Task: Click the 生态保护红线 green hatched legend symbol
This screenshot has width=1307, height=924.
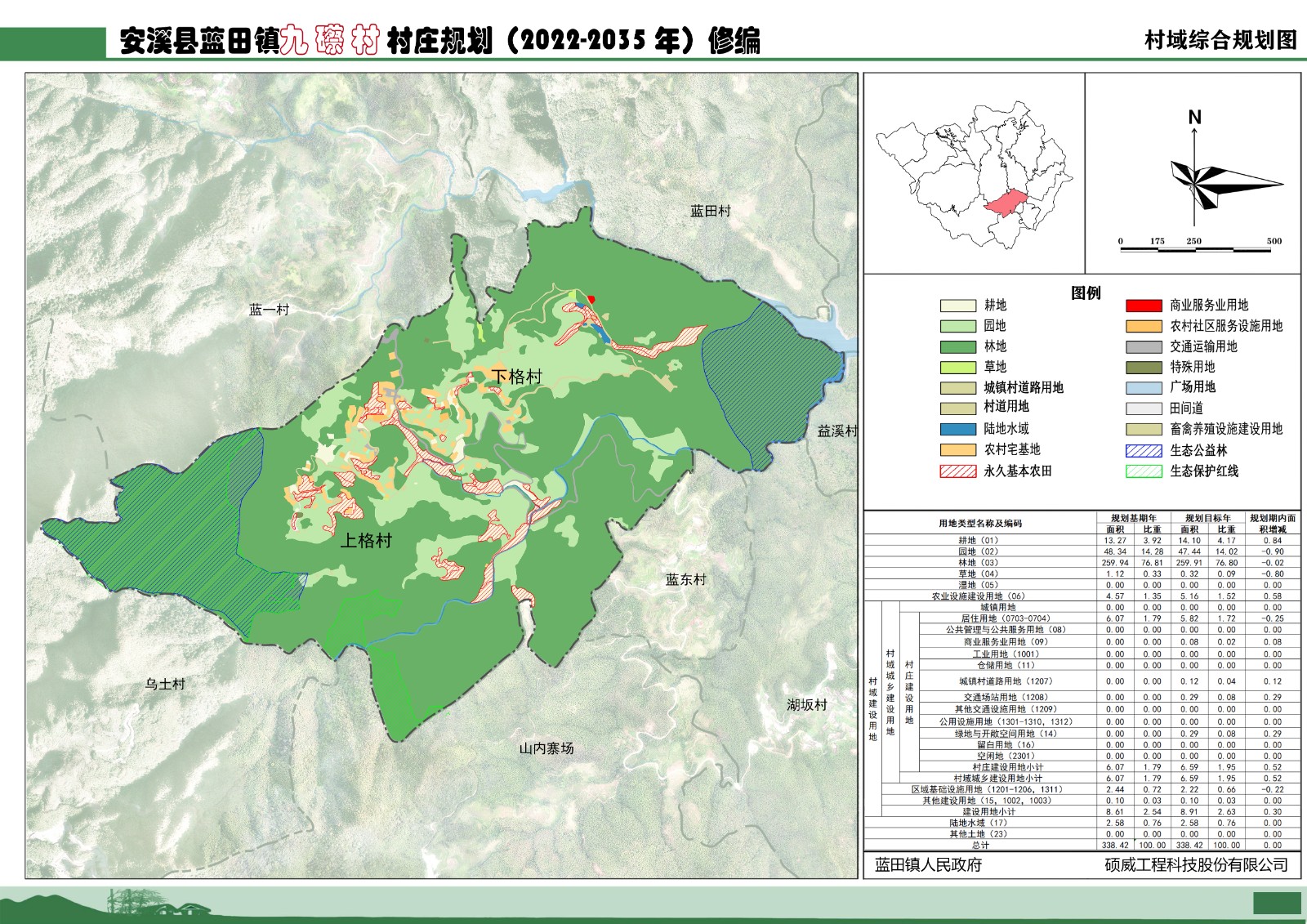Action: point(1143,471)
